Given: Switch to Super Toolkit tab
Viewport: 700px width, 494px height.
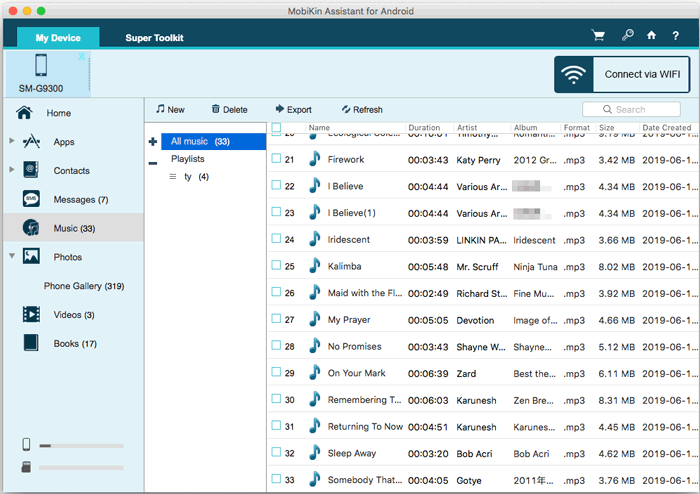Looking at the screenshot, I should pos(154,38).
